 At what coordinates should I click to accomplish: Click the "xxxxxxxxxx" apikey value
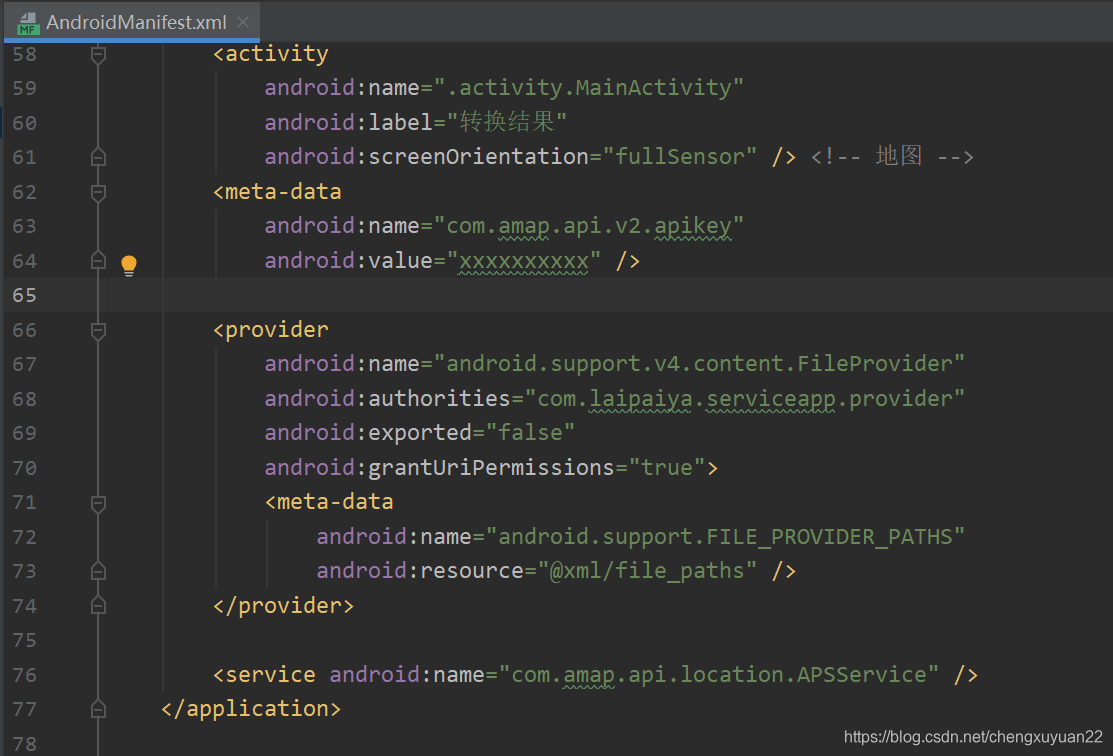point(524,261)
